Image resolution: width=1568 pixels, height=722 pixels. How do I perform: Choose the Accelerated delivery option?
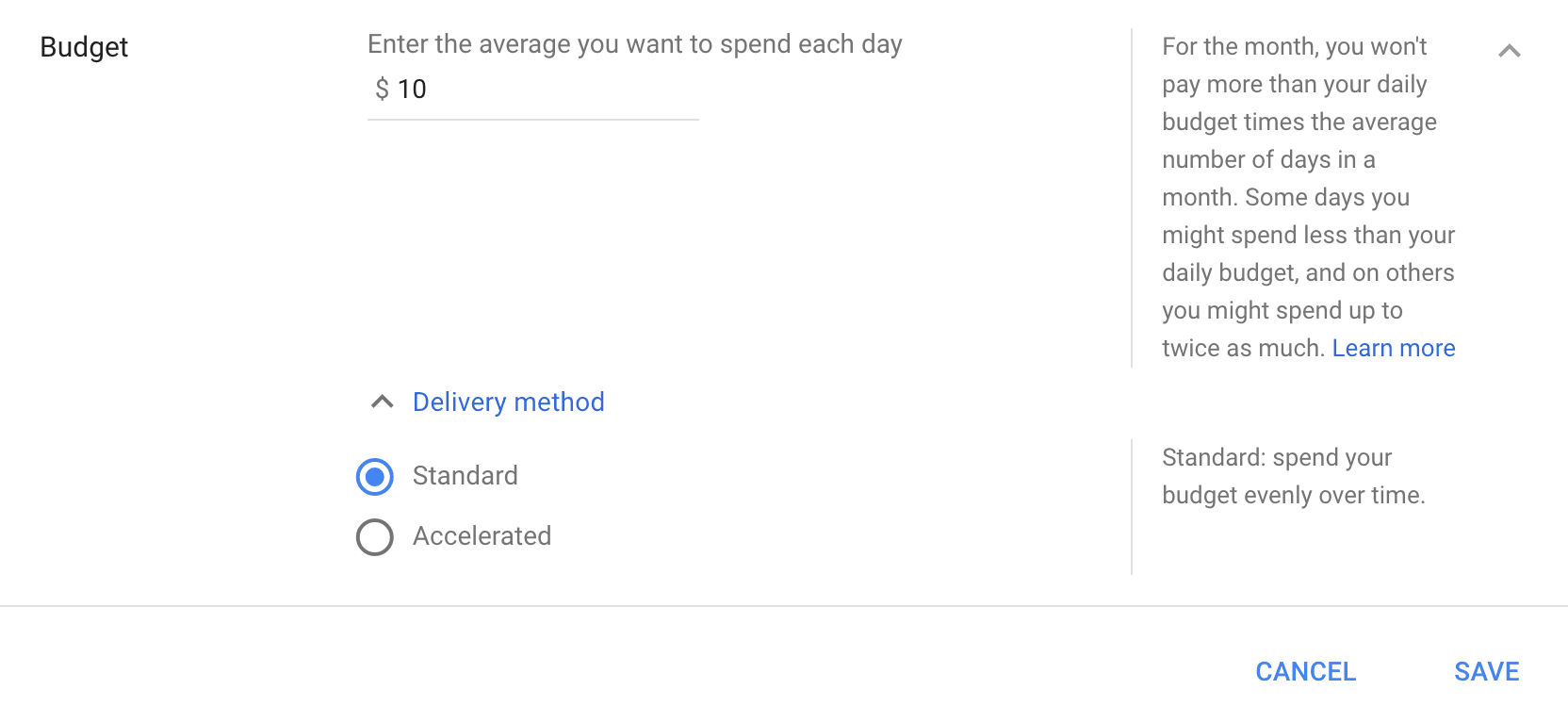point(374,537)
